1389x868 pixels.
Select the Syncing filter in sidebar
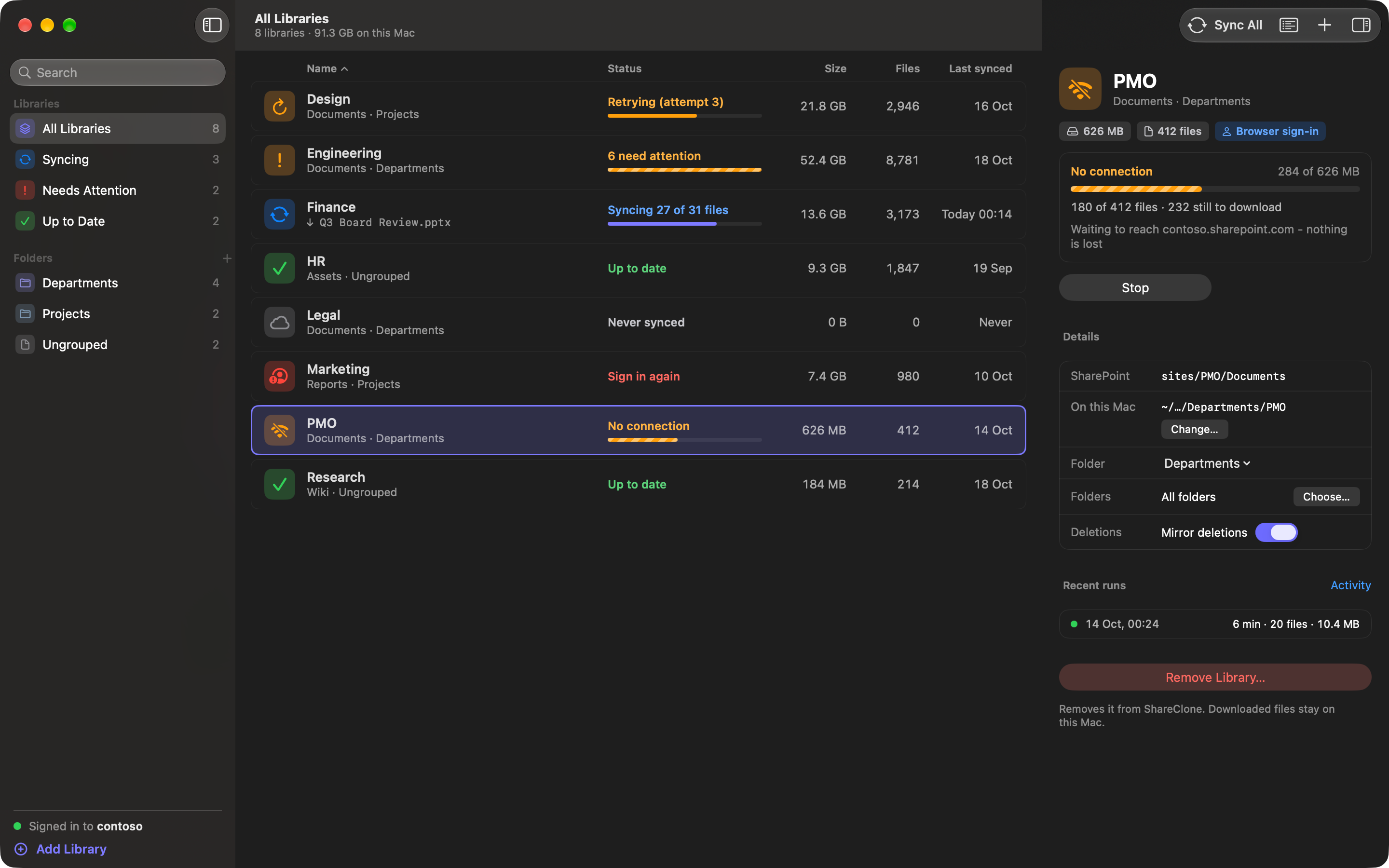(118, 160)
